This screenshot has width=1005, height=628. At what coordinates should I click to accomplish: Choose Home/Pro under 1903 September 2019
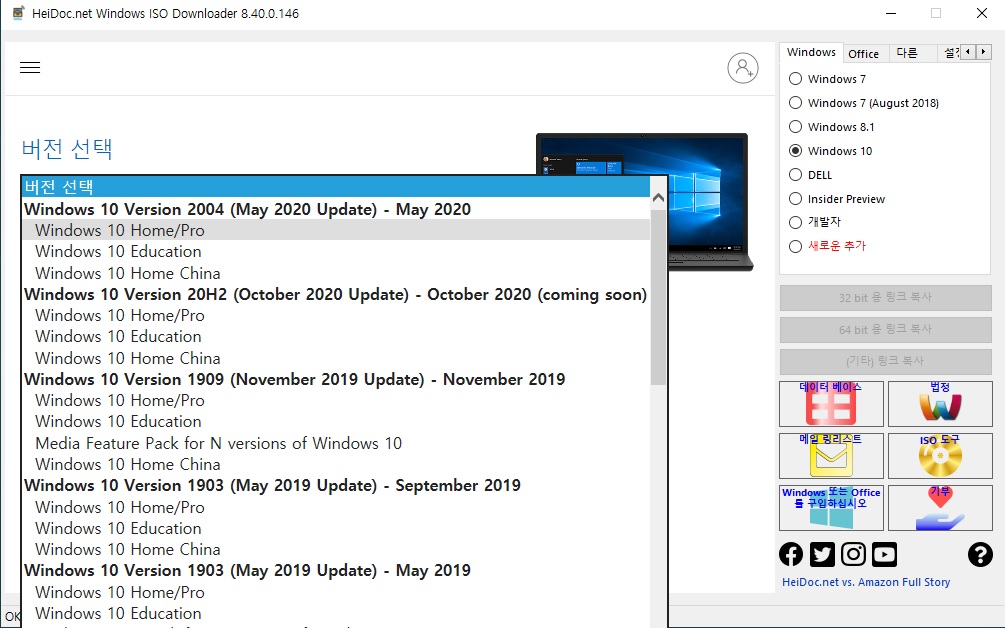coord(336,507)
